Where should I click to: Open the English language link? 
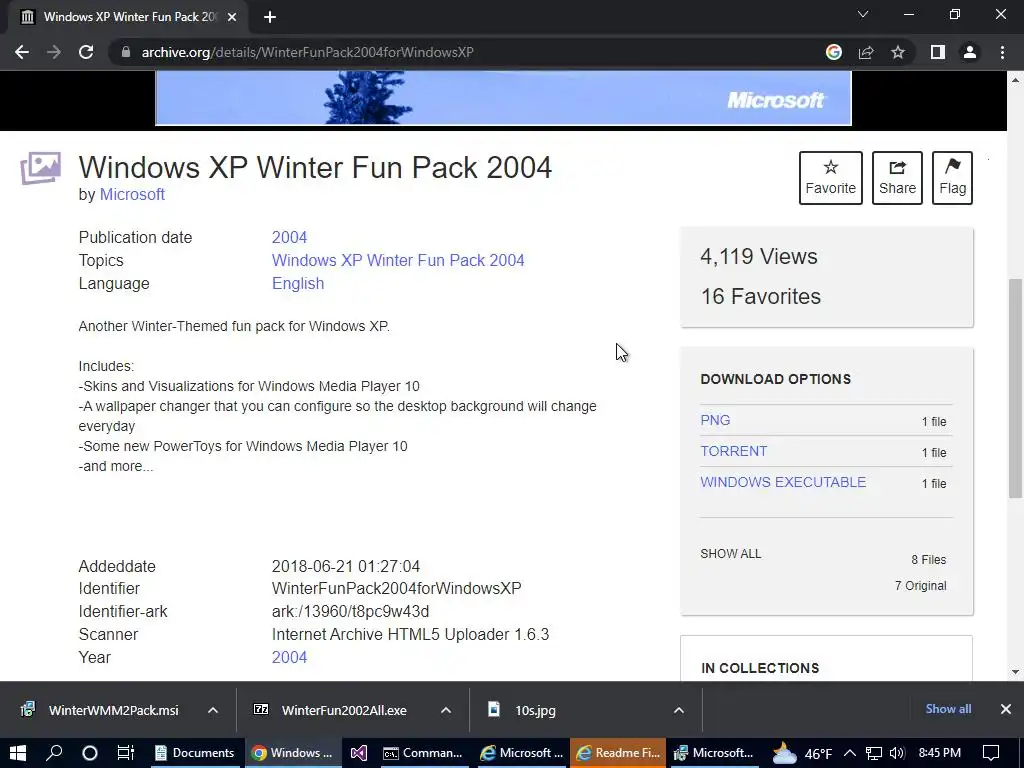[298, 283]
